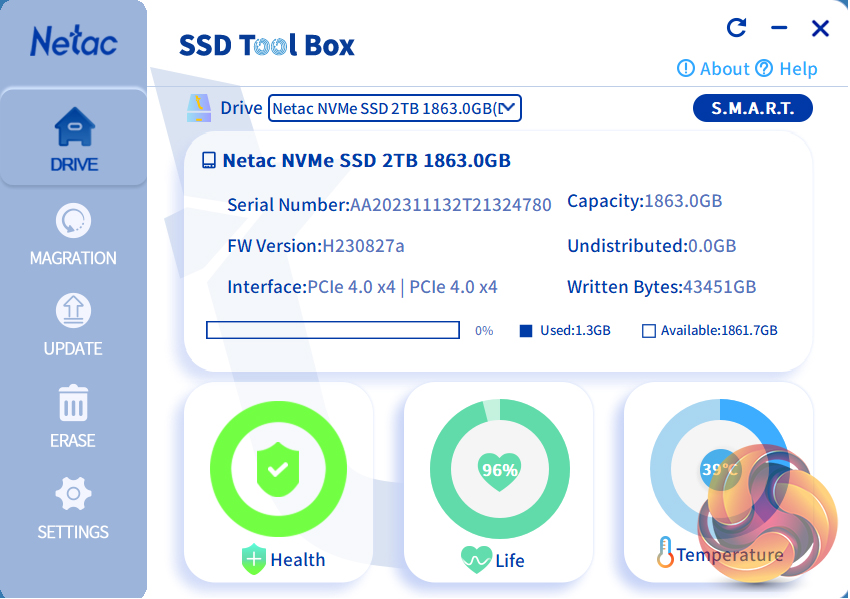
Task: Minimize the SSD Tool Box window
Action: pos(779,27)
